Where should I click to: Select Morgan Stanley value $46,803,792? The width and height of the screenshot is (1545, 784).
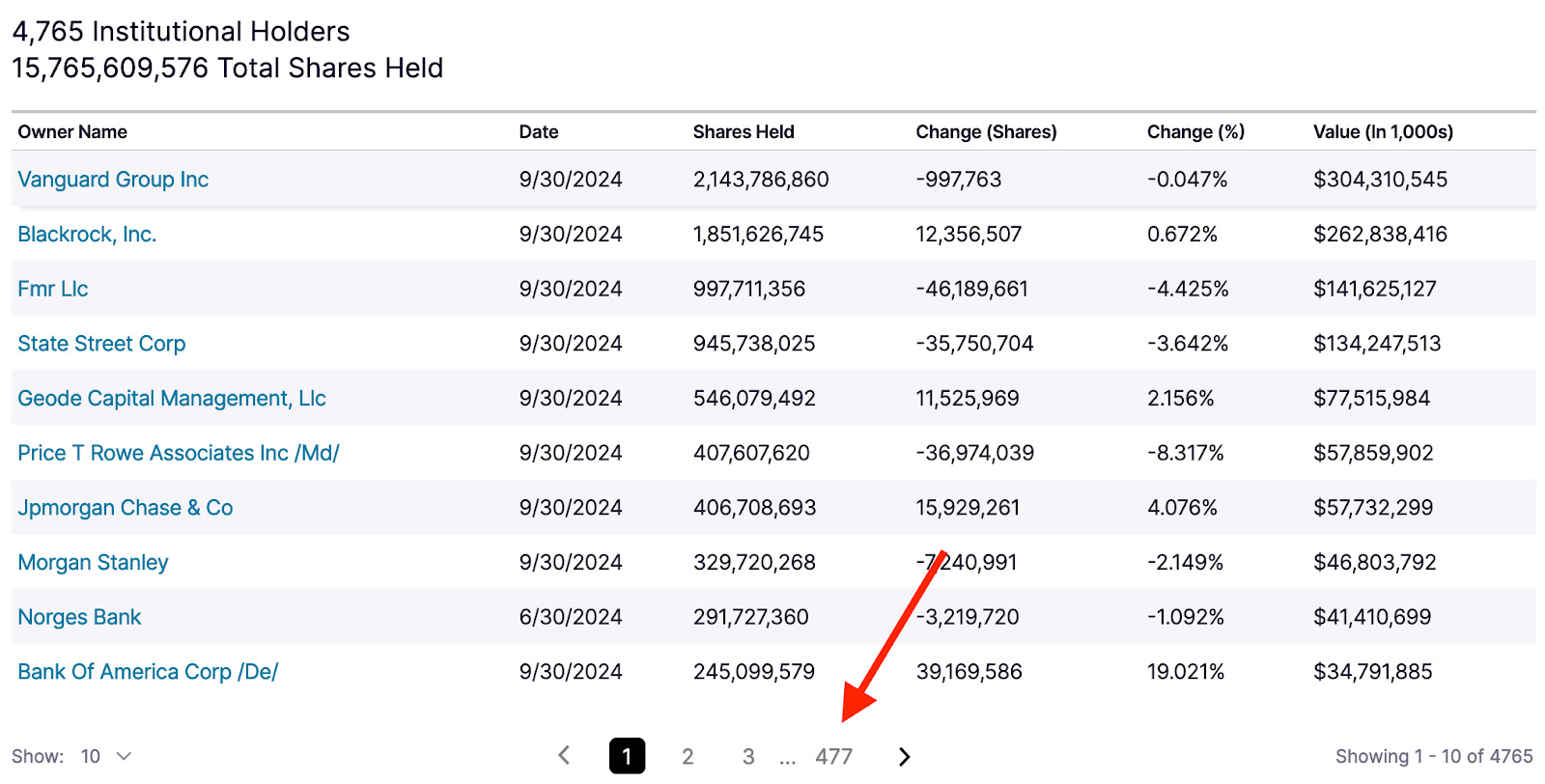(x=1374, y=563)
